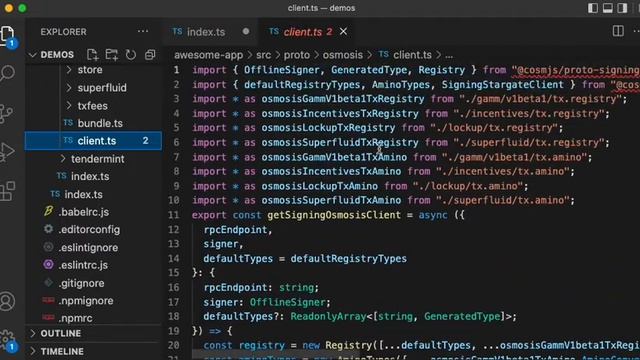
Task: Refresh the Explorer file tree
Action: click(131, 55)
